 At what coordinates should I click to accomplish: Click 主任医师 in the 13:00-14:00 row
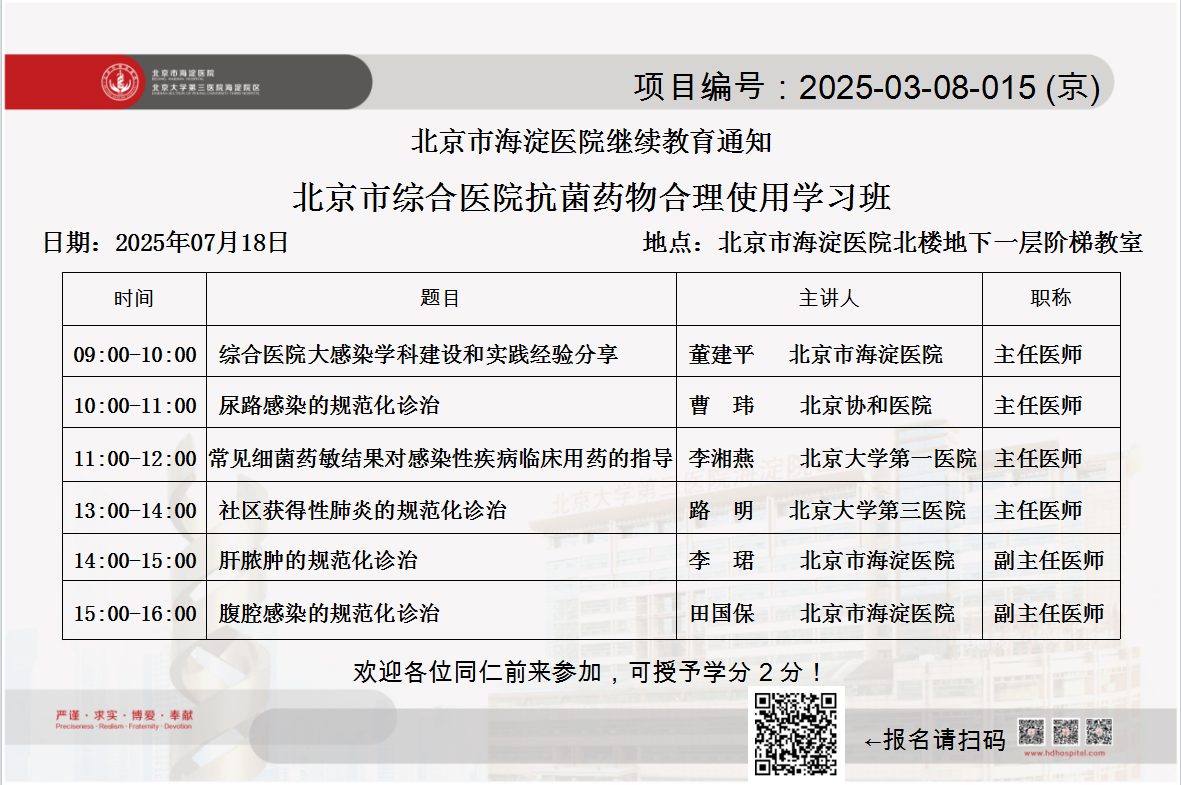(x=1038, y=511)
